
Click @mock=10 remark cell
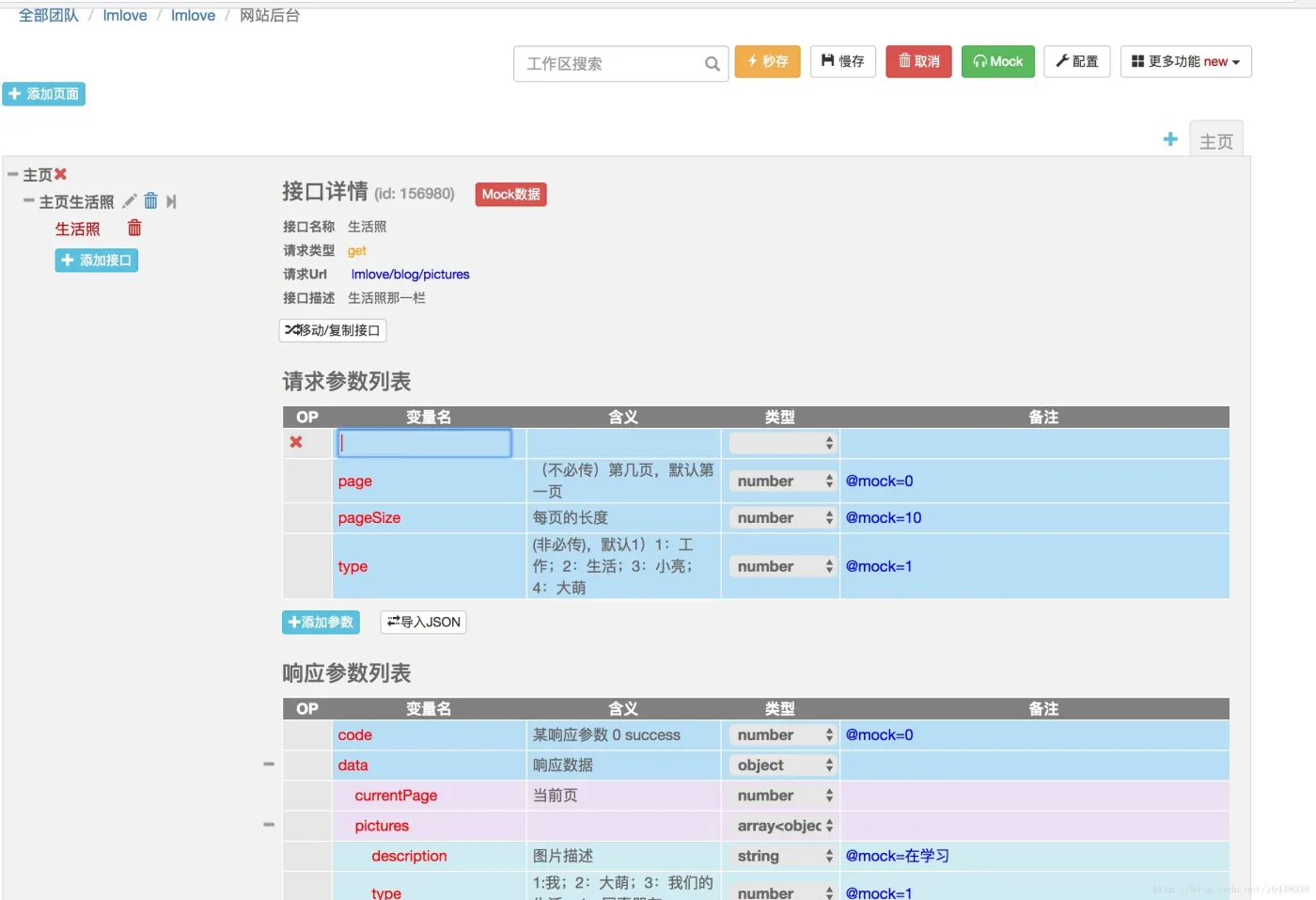point(1035,517)
